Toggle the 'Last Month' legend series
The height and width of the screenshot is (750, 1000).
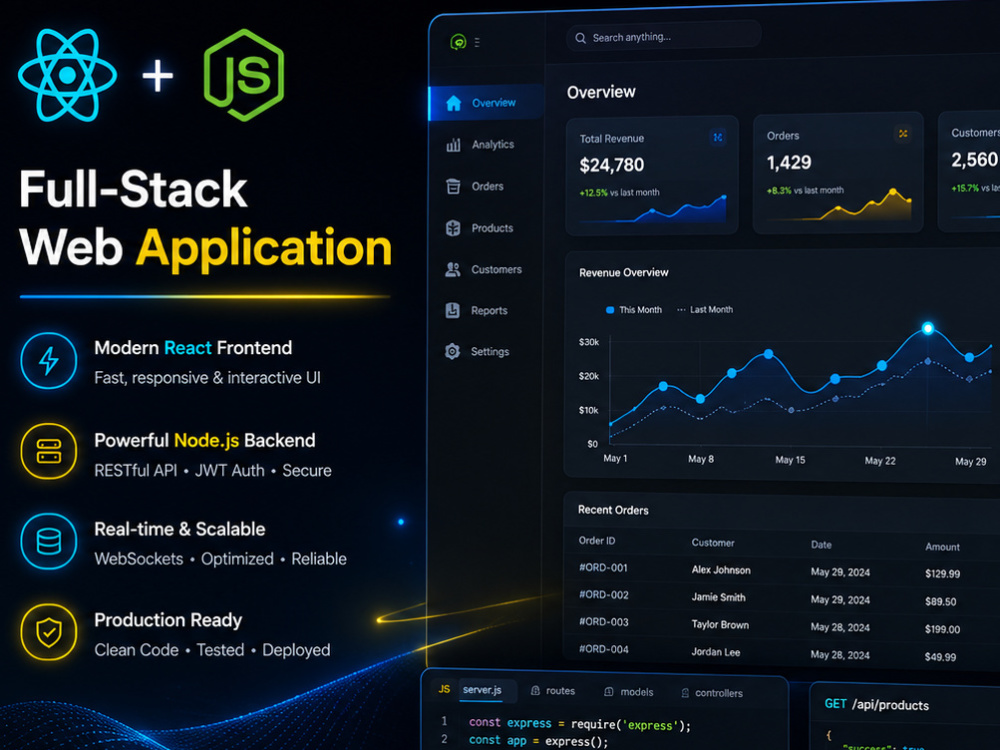tap(705, 309)
